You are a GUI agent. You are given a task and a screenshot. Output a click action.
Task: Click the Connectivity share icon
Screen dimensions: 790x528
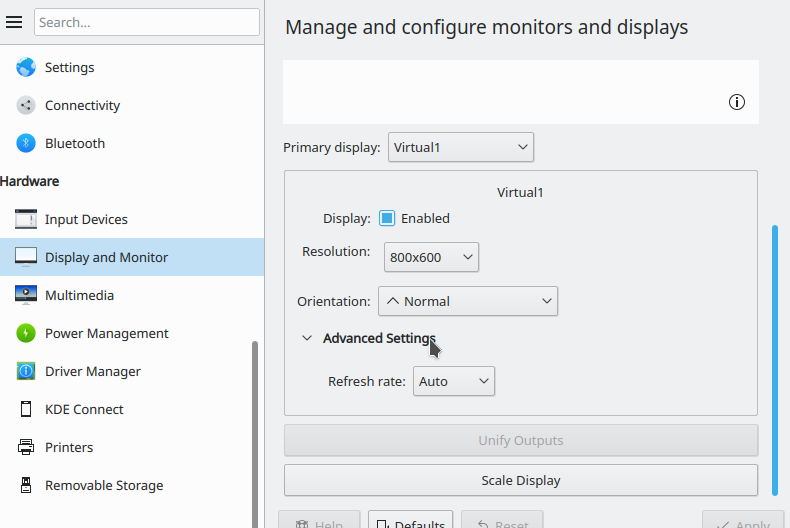pyautogui.click(x=26, y=105)
